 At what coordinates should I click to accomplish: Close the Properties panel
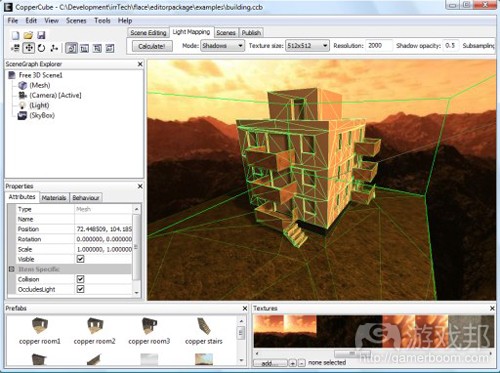[140, 186]
